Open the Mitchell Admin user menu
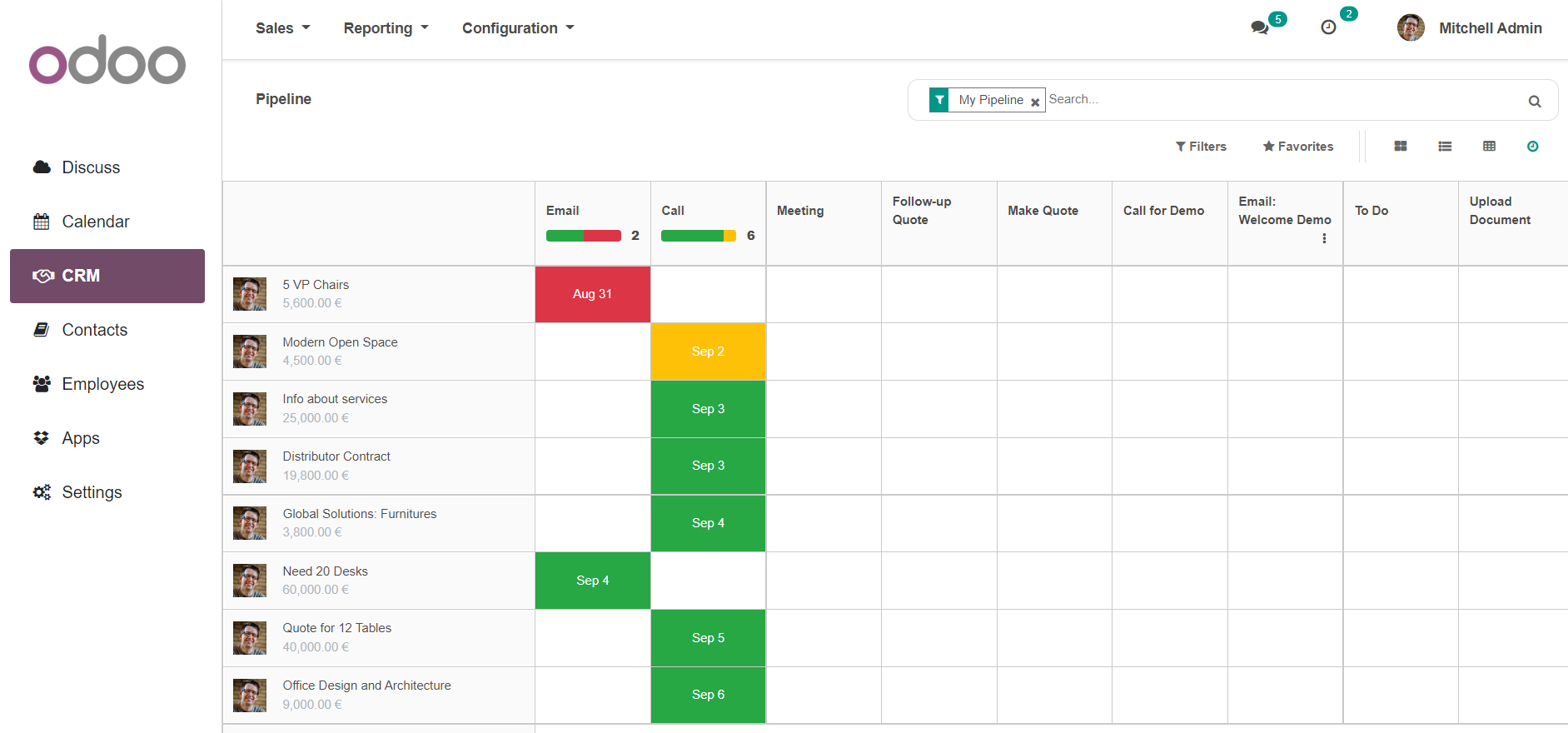 1470,27
